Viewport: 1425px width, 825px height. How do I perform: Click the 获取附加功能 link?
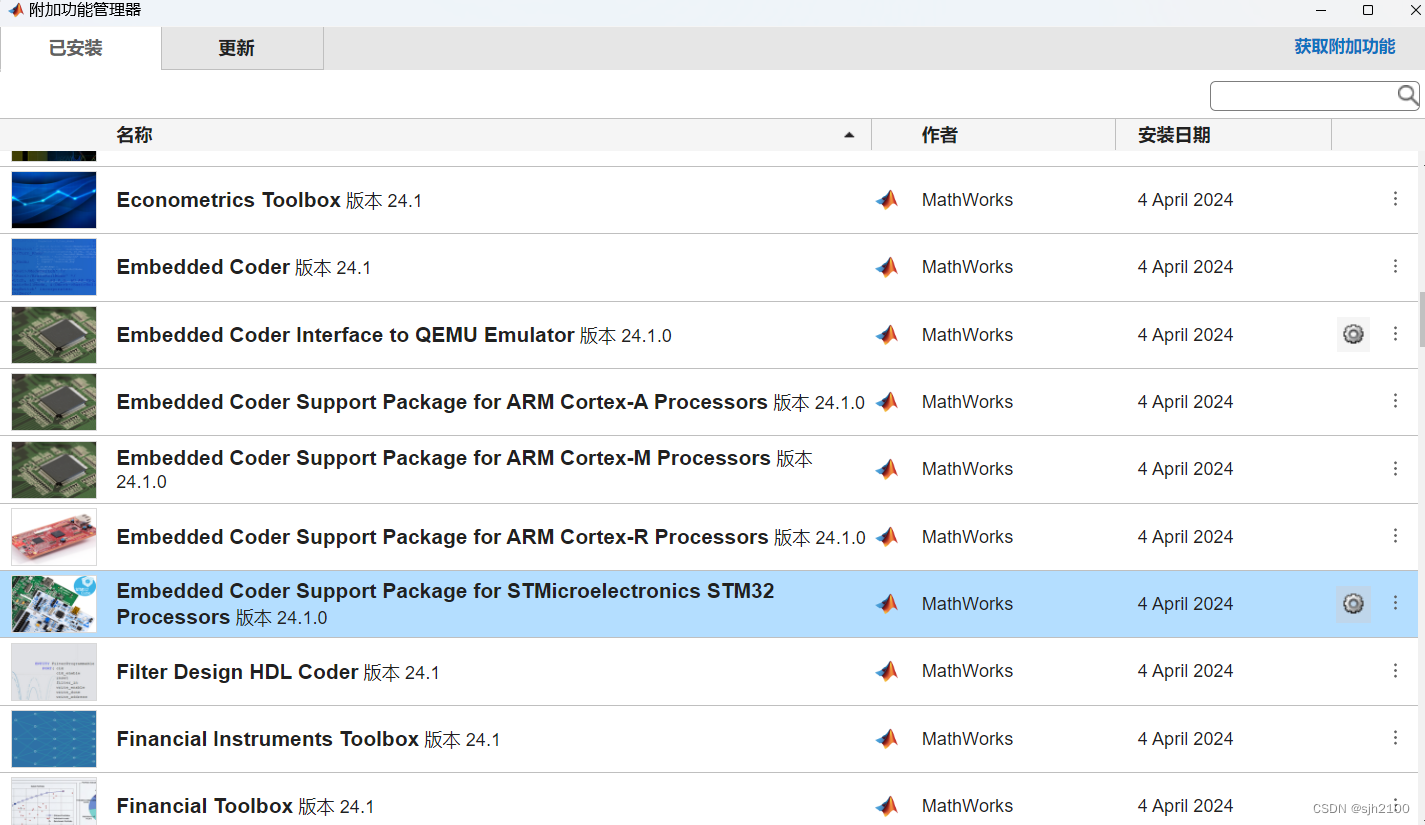coord(1344,46)
